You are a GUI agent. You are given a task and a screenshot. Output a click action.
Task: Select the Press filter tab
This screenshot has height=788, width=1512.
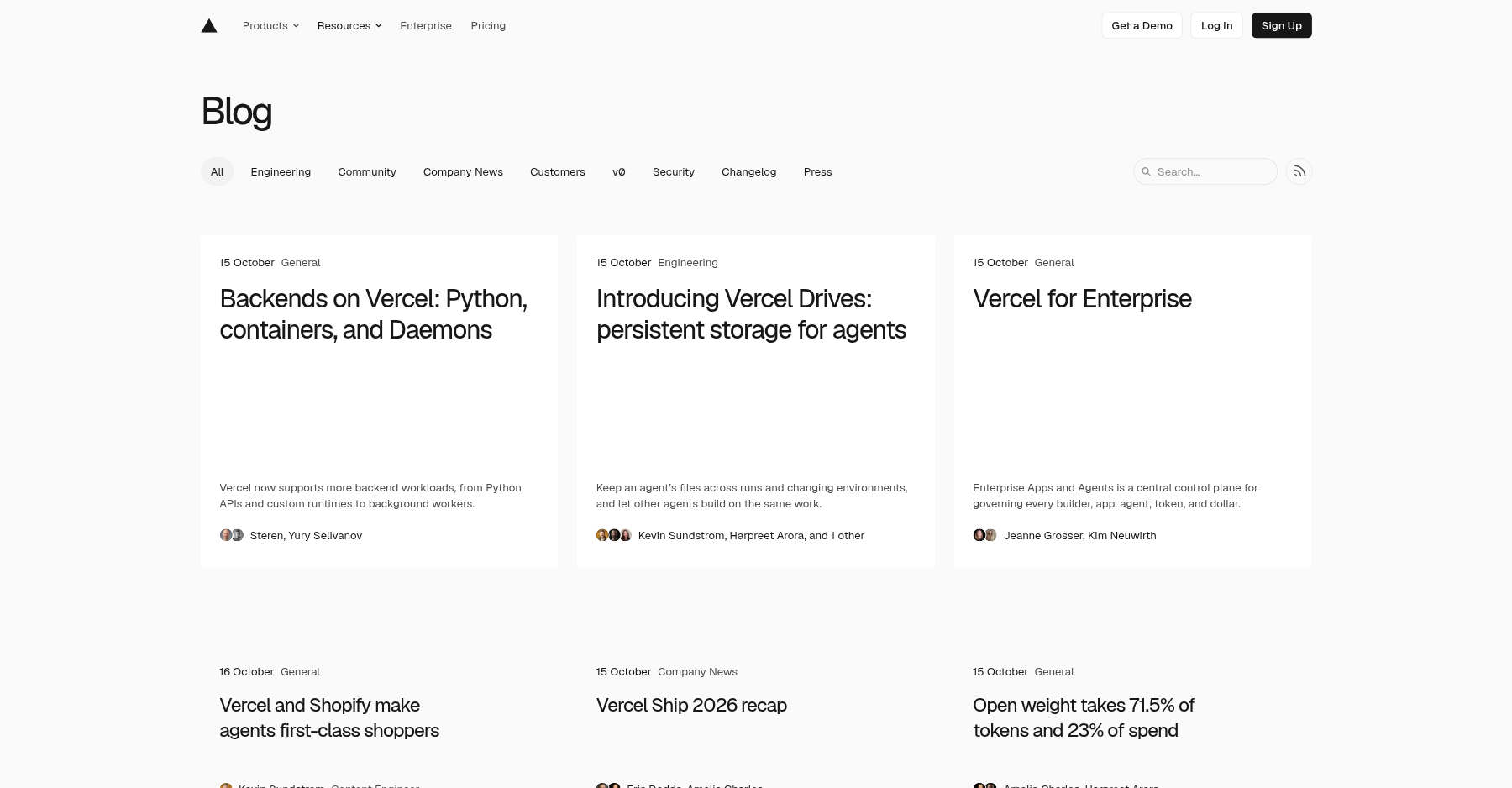click(817, 171)
